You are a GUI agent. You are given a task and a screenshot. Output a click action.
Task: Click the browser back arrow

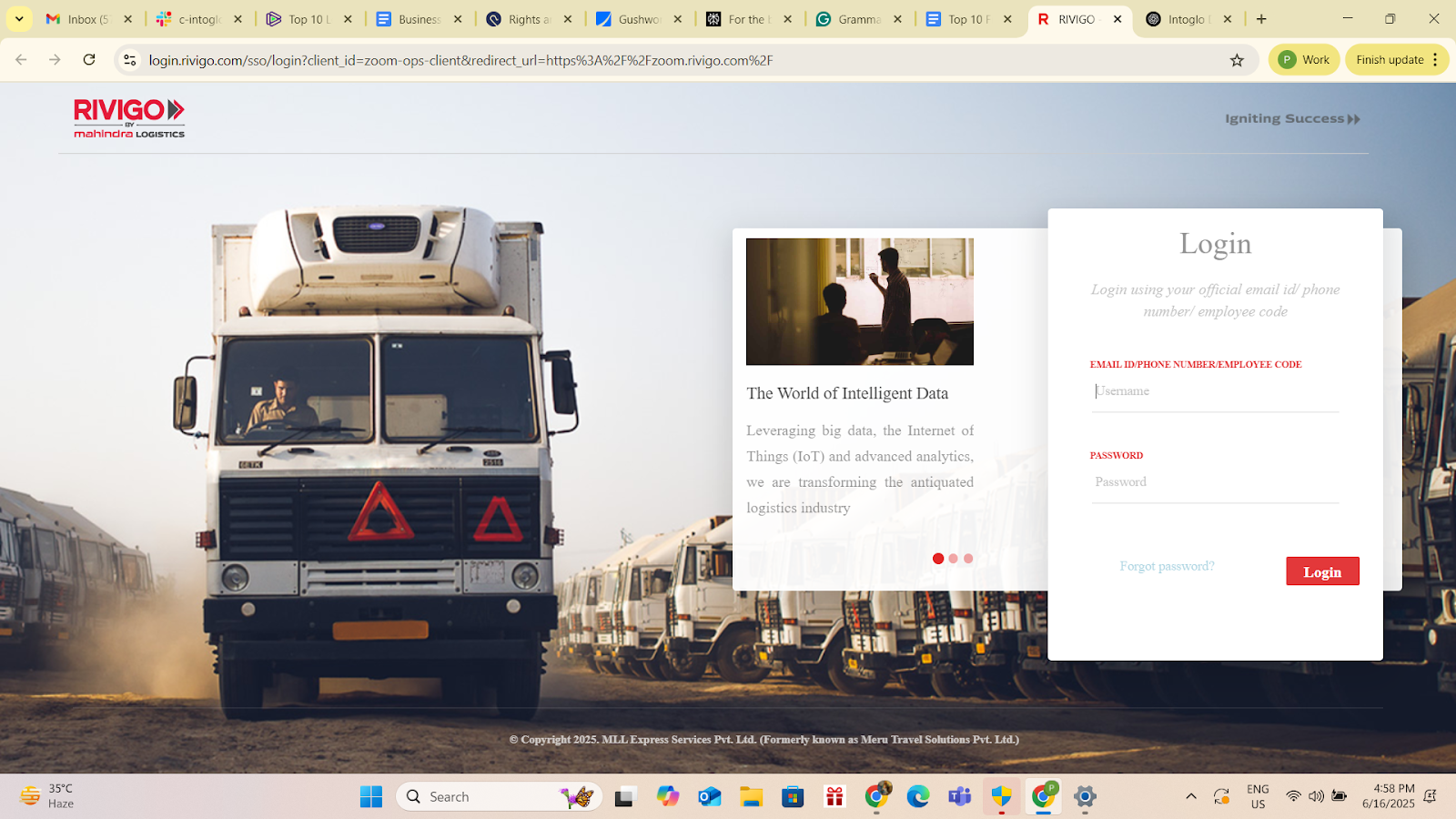(21, 60)
